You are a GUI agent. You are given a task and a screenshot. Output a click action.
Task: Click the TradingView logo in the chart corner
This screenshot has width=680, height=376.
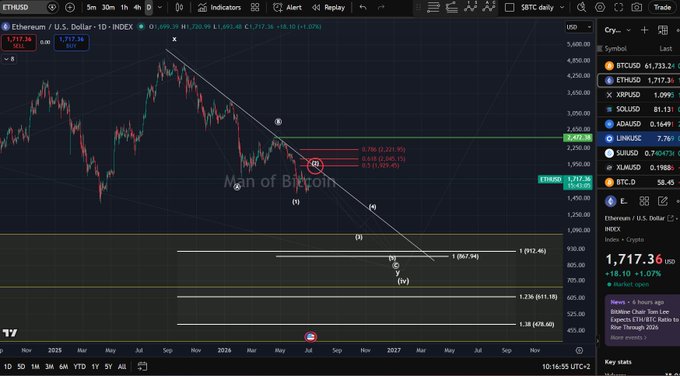(10, 333)
